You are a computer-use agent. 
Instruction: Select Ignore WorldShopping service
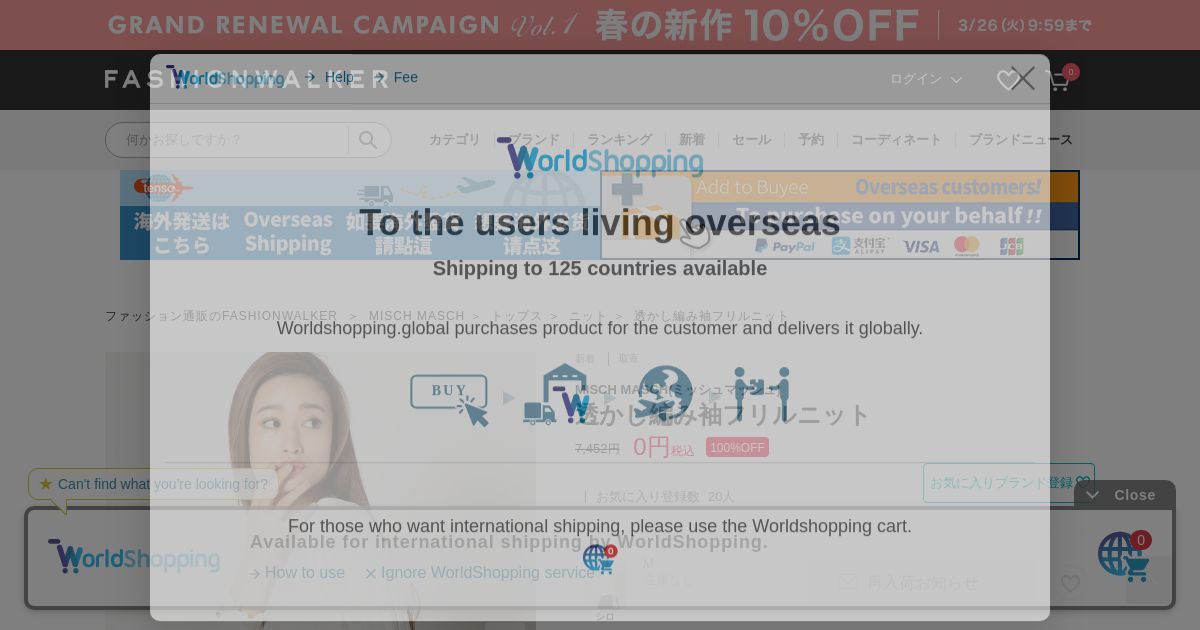coord(480,573)
